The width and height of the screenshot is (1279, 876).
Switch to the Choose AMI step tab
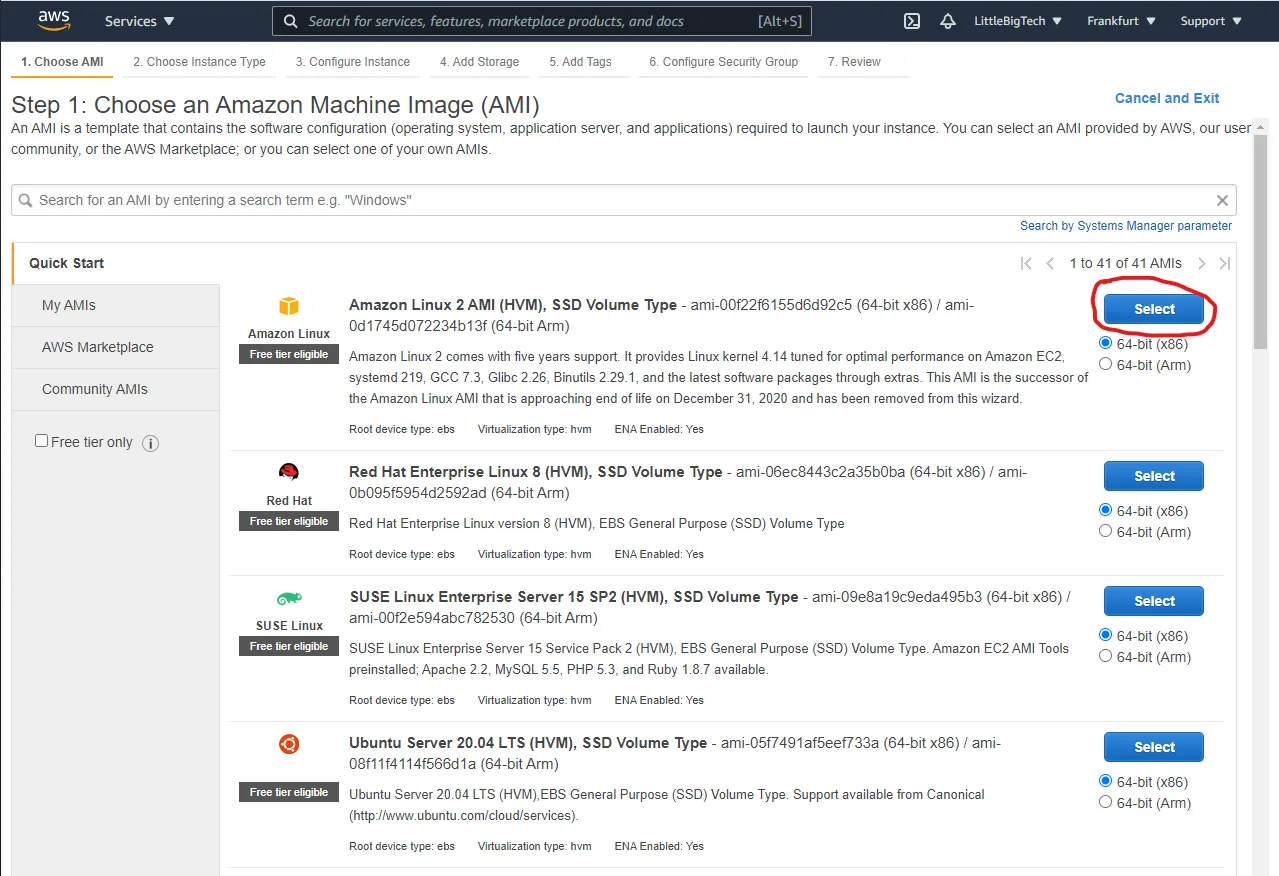pyautogui.click(x=62, y=62)
